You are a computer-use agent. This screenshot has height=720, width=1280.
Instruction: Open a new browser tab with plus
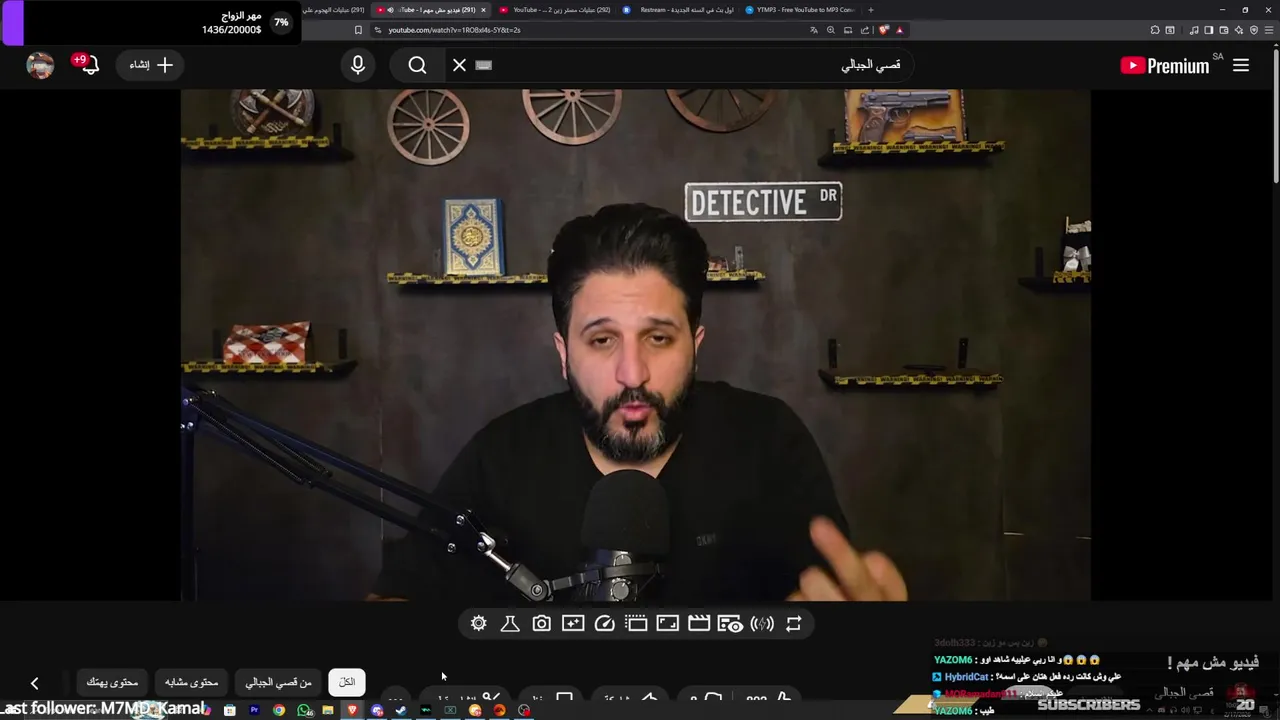(871, 10)
